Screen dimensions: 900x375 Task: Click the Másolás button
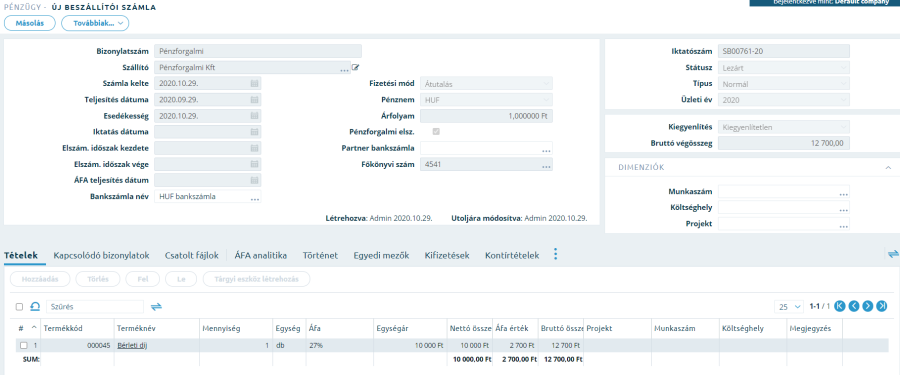pos(30,23)
